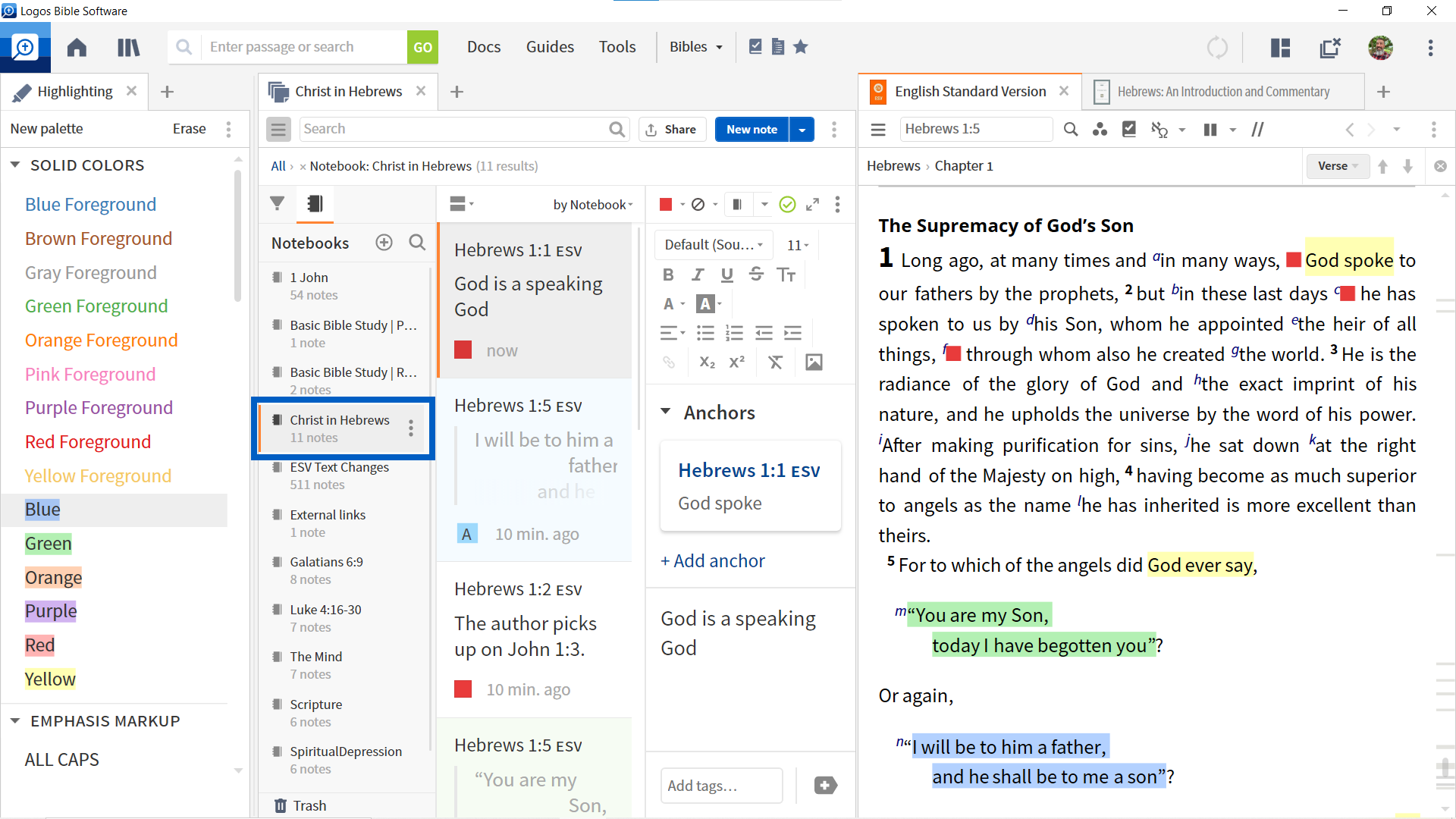
Task: Apply superscript formatting
Action: pyautogui.click(x=736, y=362)
